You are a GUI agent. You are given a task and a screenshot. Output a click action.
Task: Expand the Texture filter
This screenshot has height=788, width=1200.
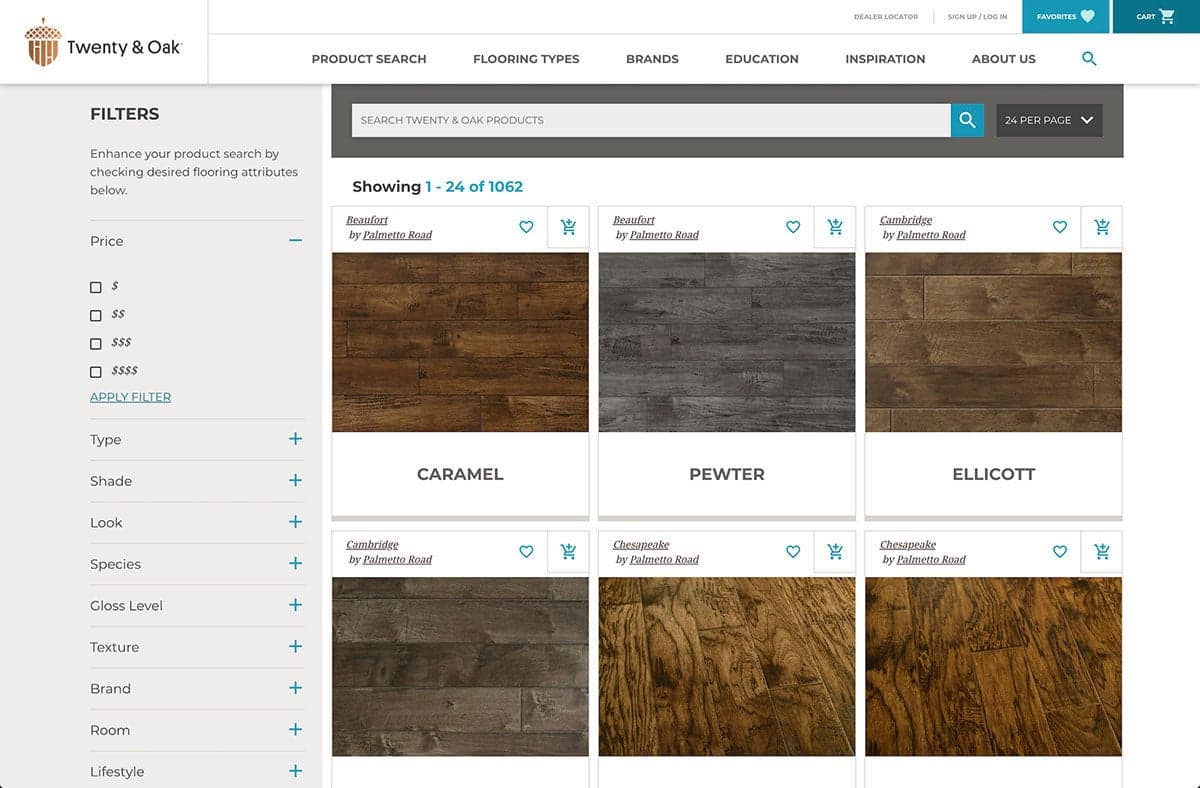point(295,647)
